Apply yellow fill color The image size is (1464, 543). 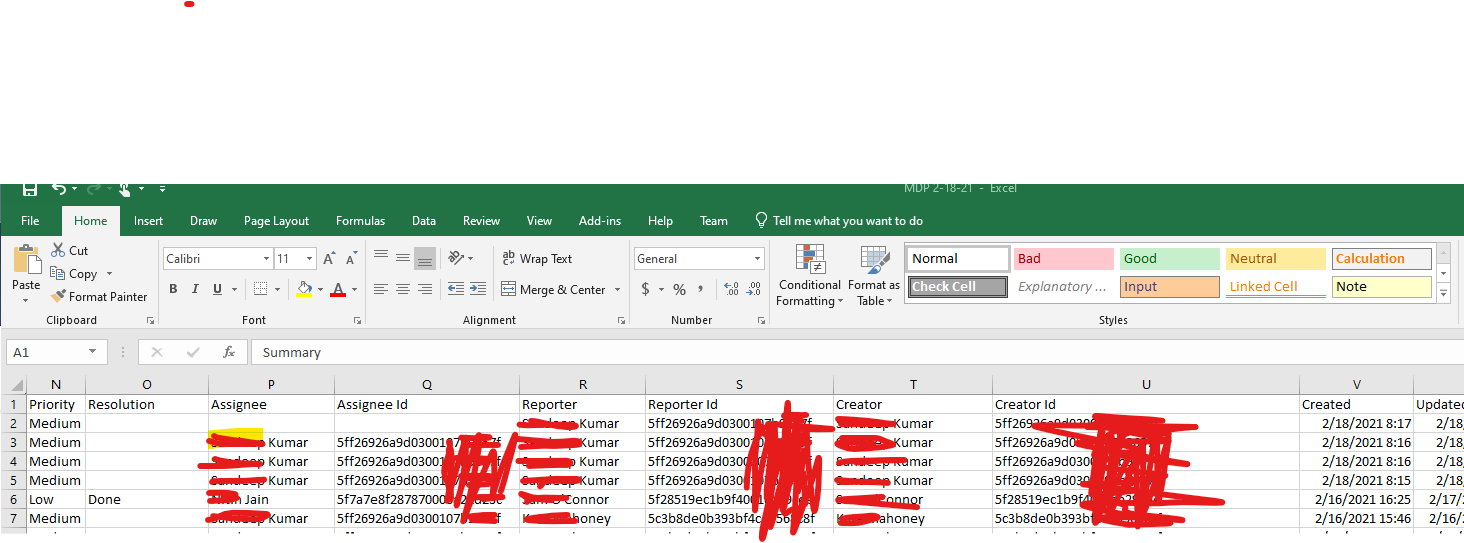click(304, 289)
